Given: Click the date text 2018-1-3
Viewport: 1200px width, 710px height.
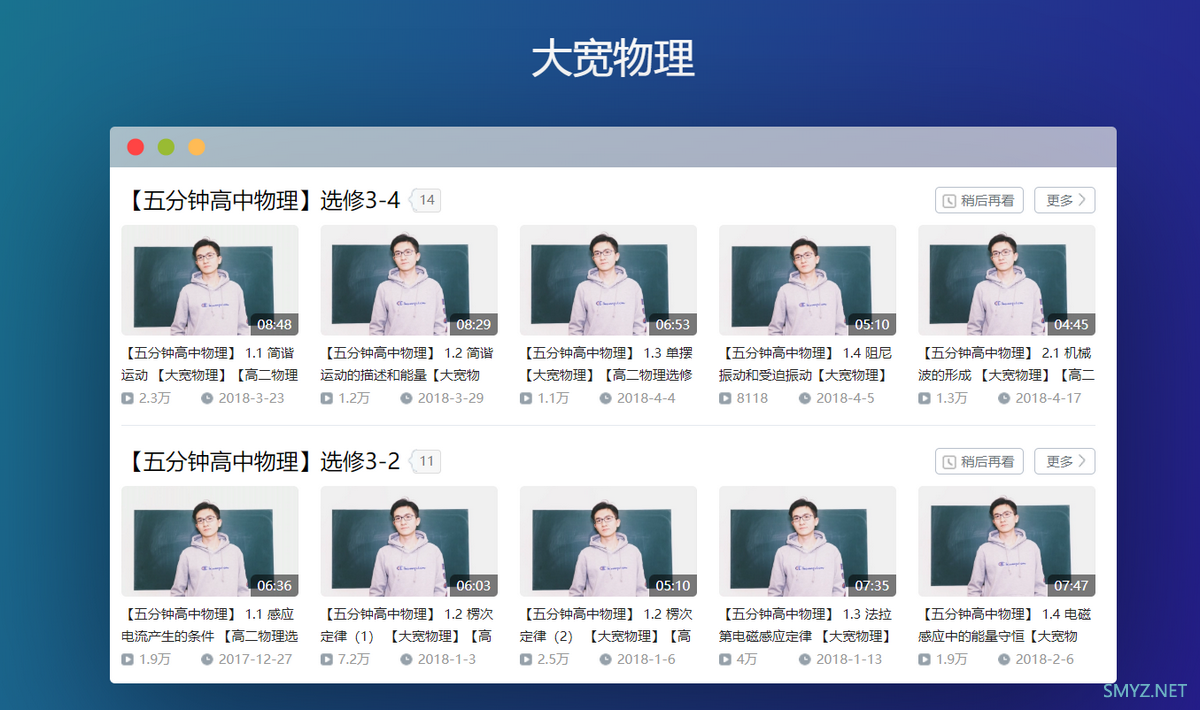Looking at the screenshot, I should (447, 659).
